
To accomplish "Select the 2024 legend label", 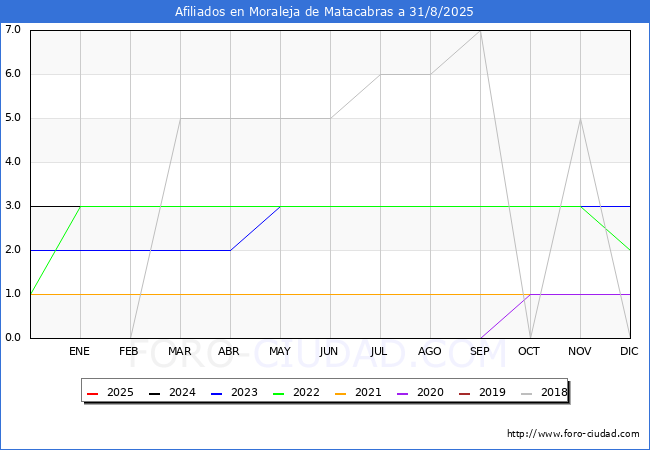I will [x=182, y=392].
